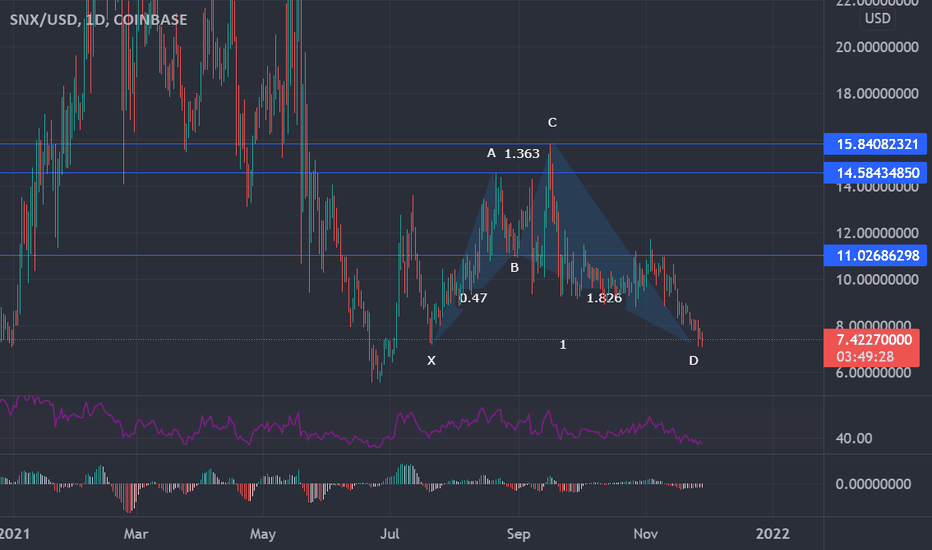Click the 40.00 RSI scale label
932x550 pixels.
pyautogui.click(x=854, y=438)
